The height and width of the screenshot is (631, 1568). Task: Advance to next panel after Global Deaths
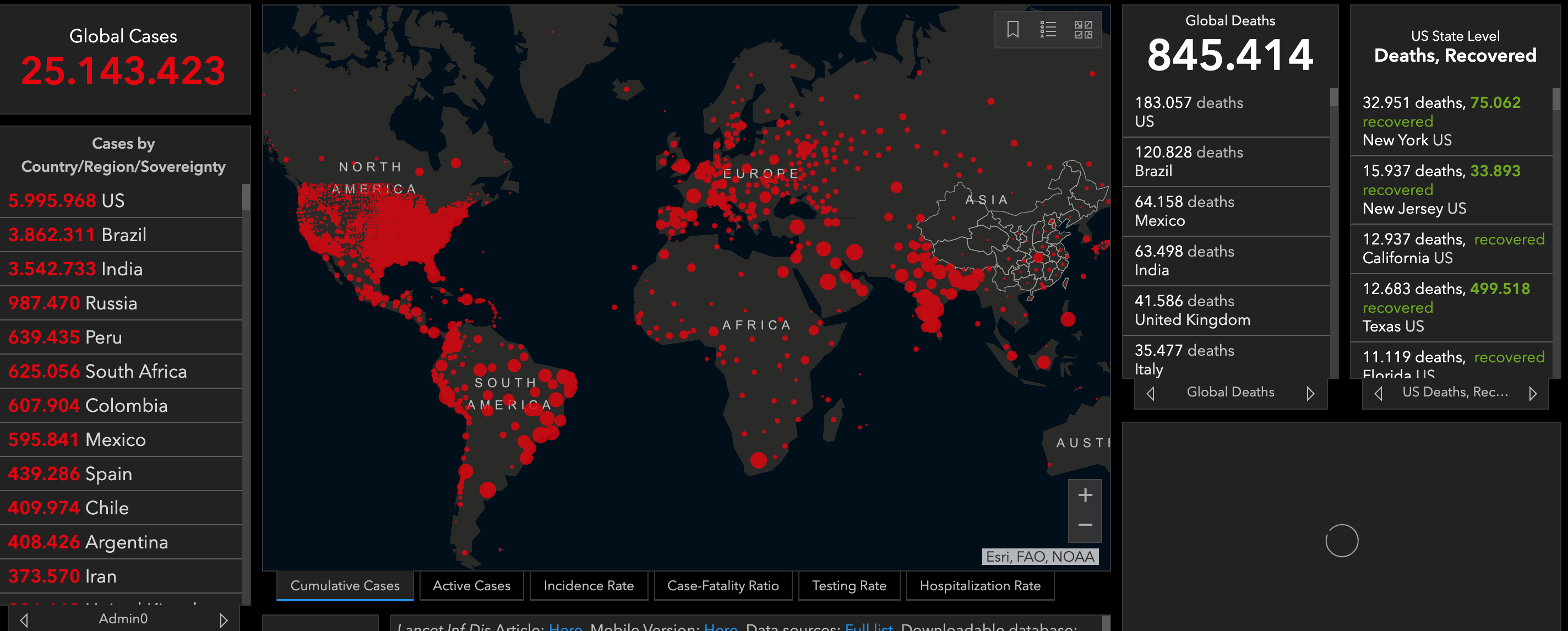point(1310,393)
